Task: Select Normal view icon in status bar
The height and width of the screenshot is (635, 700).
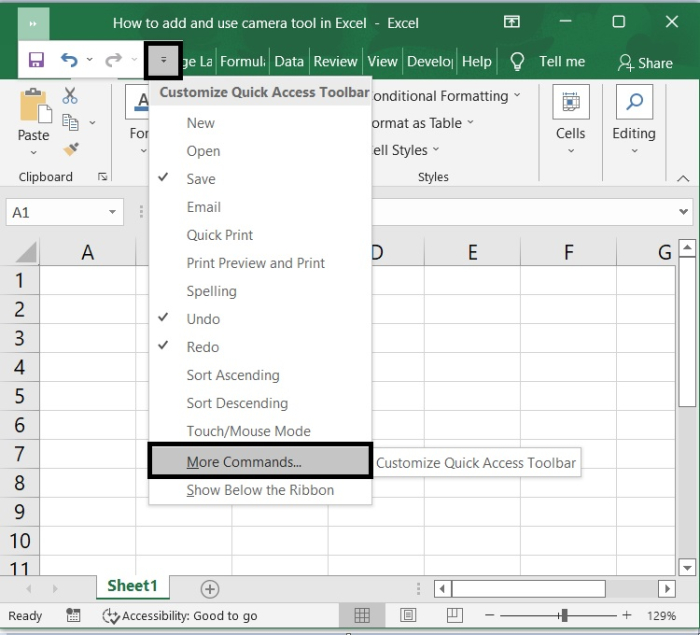Action: [362, 616]
